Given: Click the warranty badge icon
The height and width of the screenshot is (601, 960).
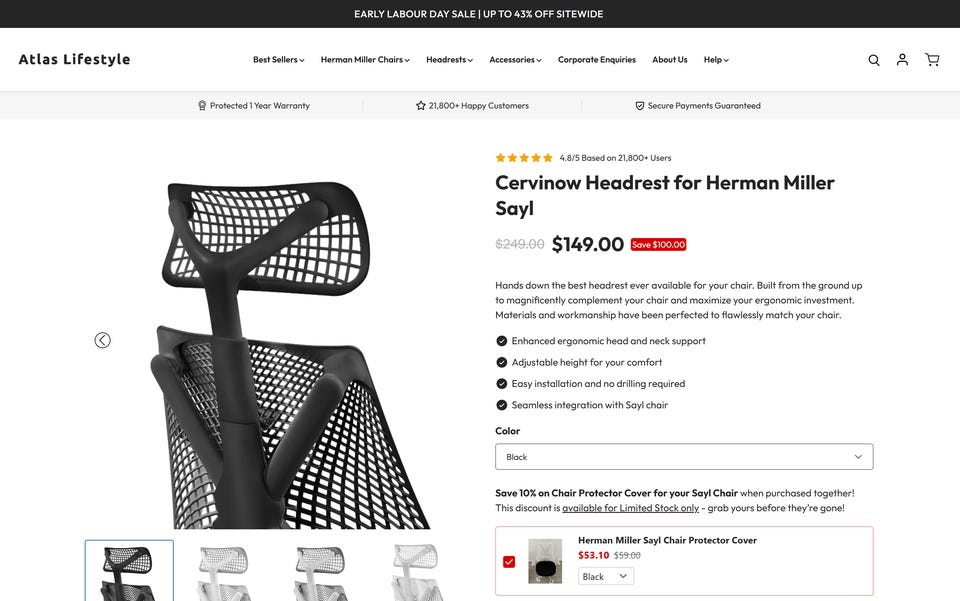Looking at the screenshot, I should 202,106.
